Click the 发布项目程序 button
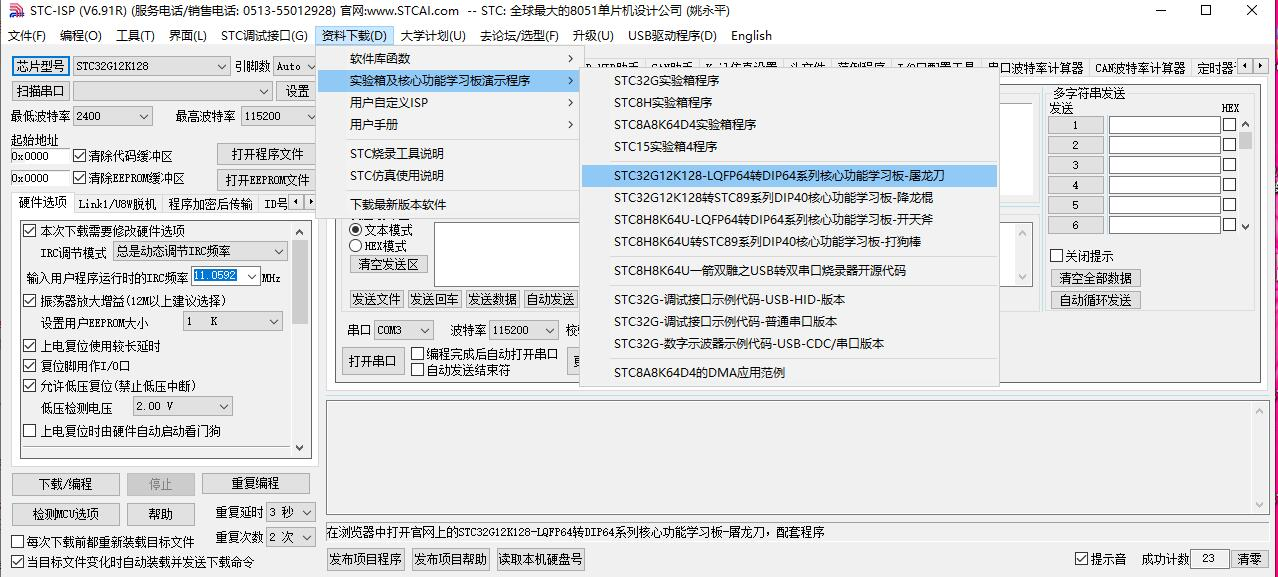Viewport: 1278px width, 577px height. click(x=366, y=559)
